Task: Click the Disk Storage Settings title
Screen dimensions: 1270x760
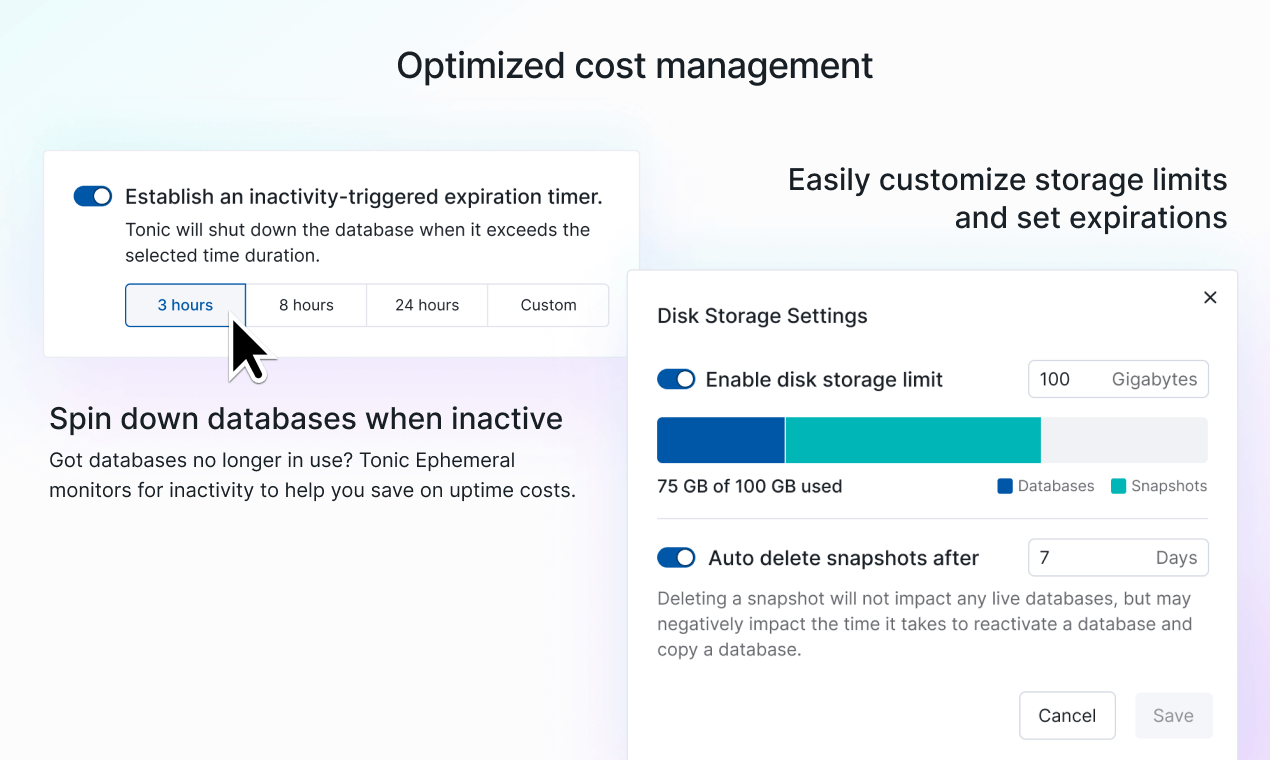Action: (762, 316)
